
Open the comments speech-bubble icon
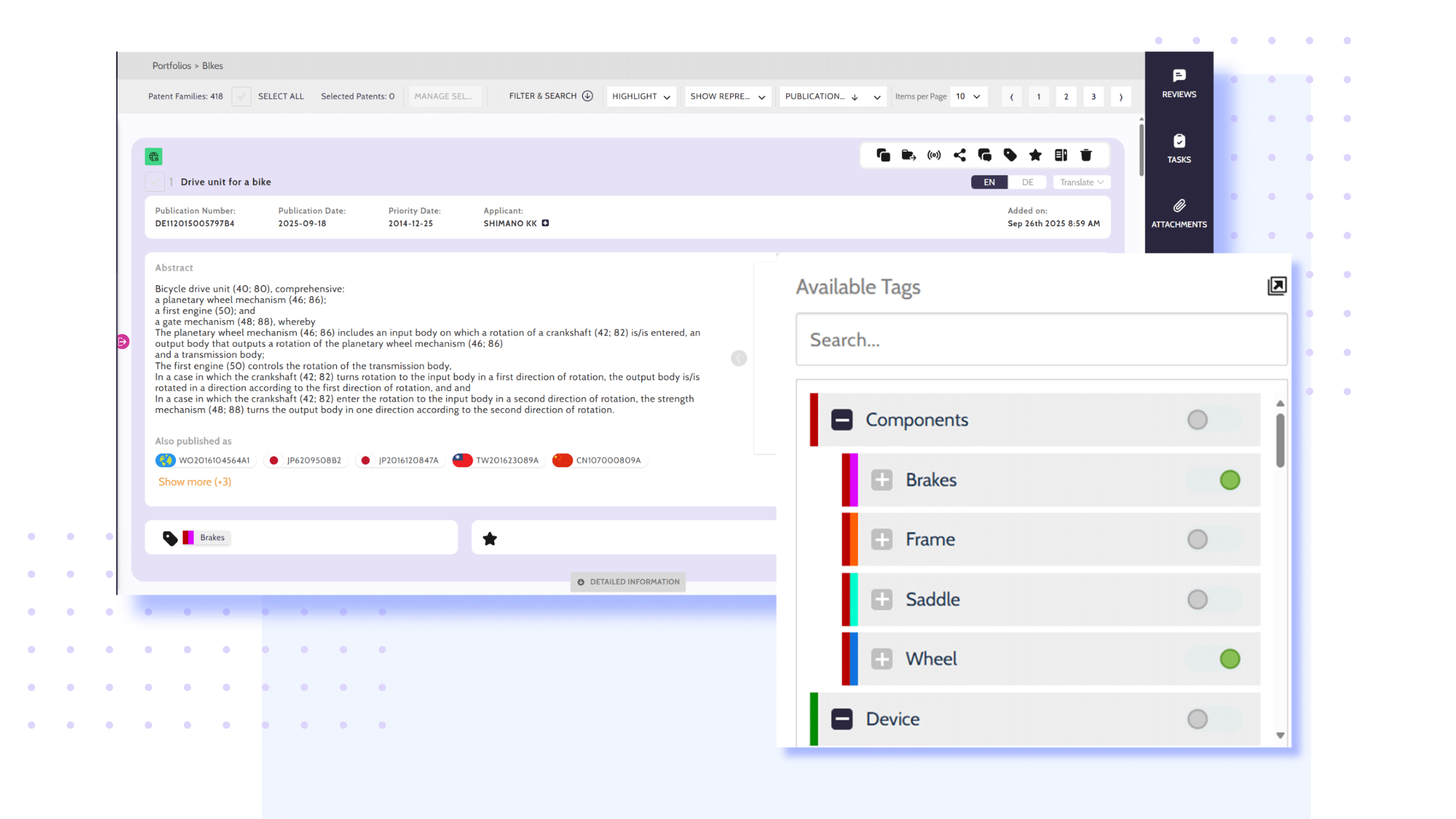click(985, 155)
